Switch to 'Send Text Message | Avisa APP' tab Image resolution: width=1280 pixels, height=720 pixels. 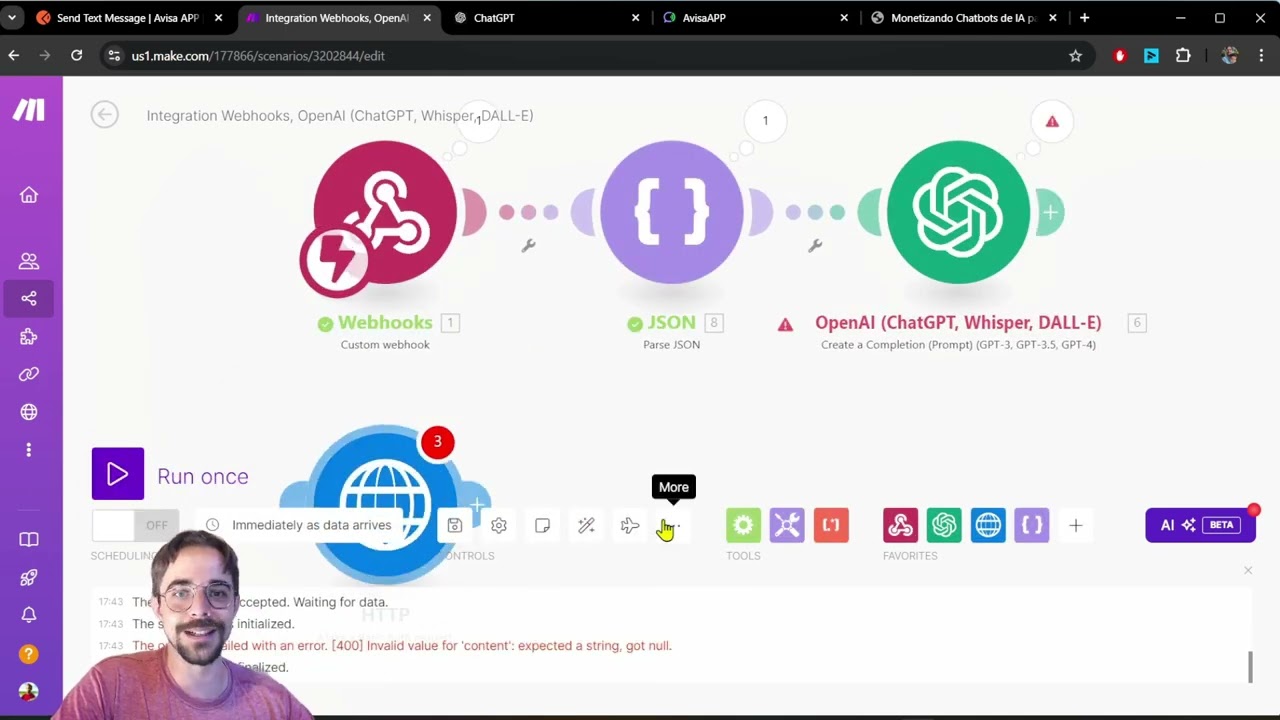click(128, 18)
